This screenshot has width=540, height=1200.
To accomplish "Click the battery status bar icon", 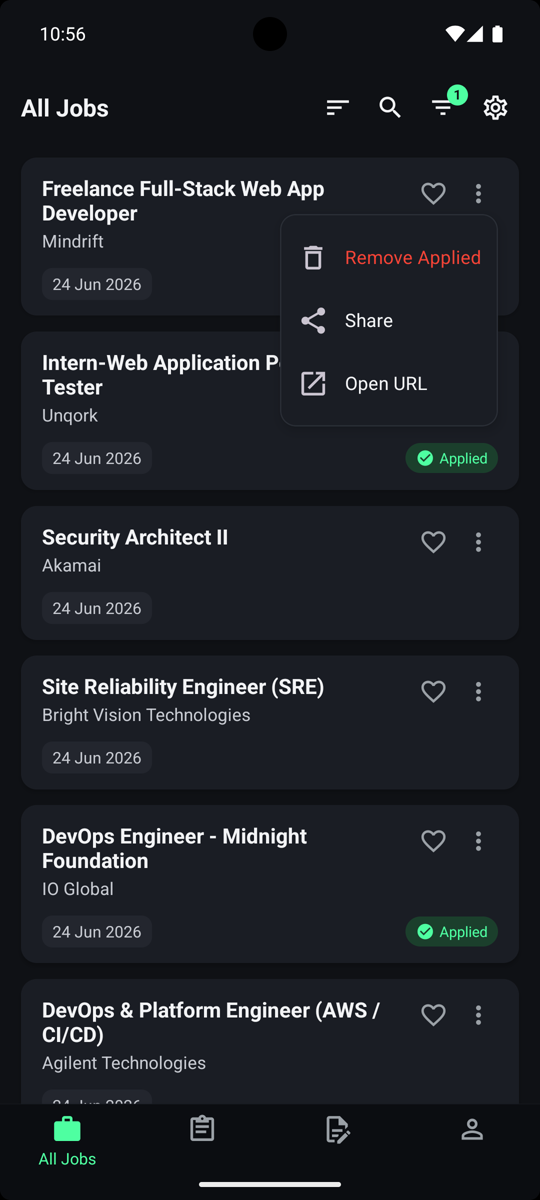I will tap(497, 34).
